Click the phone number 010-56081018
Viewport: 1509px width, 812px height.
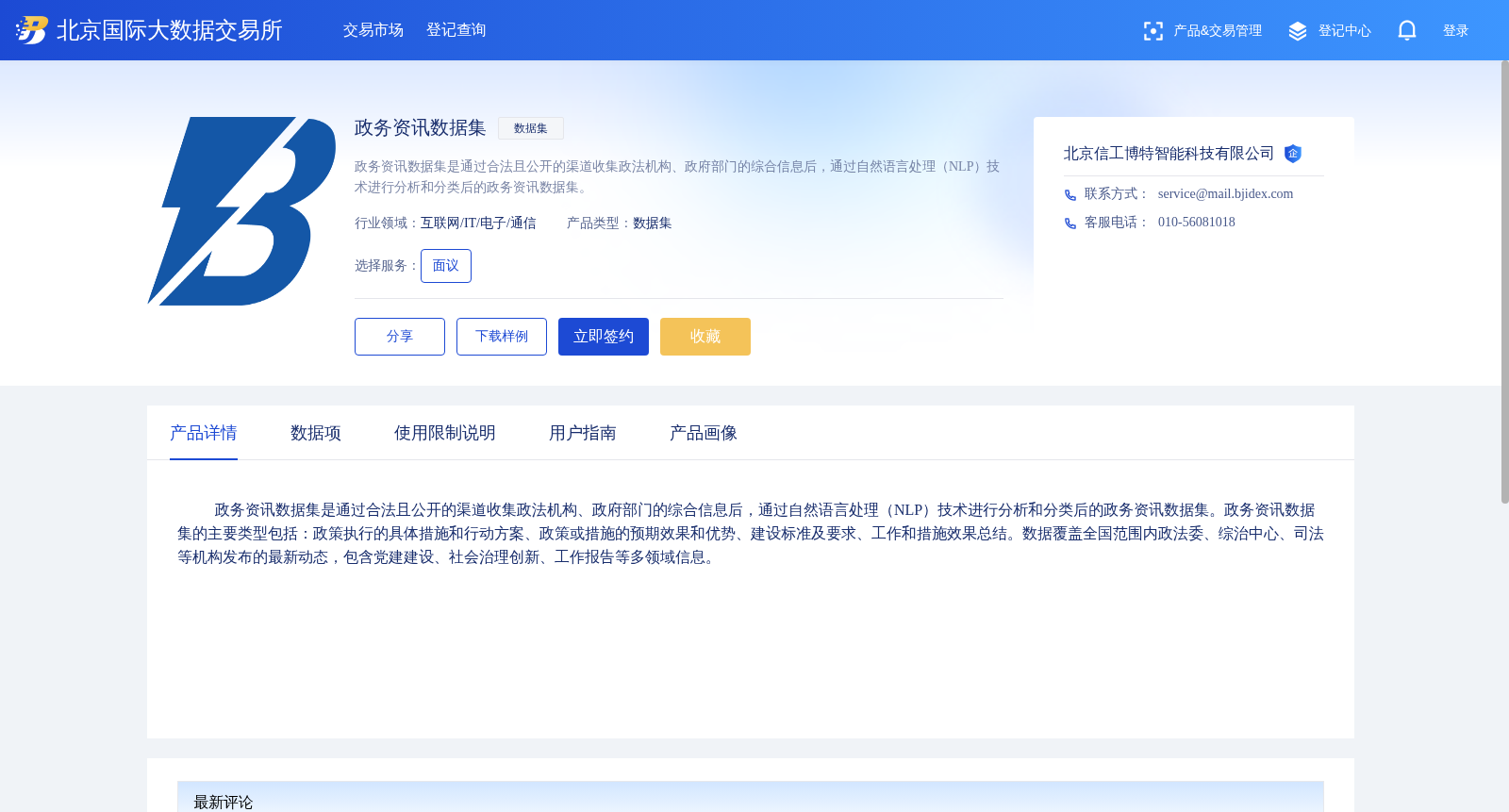[1197, 223]
